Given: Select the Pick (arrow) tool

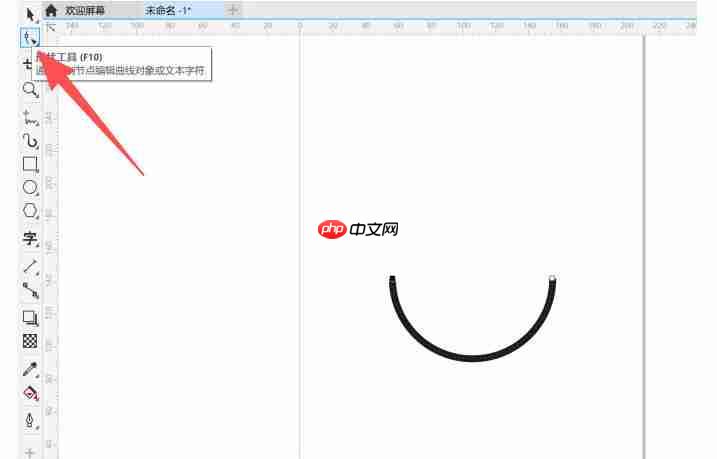Looking at the screenshot, I should [x=30, y=15].
